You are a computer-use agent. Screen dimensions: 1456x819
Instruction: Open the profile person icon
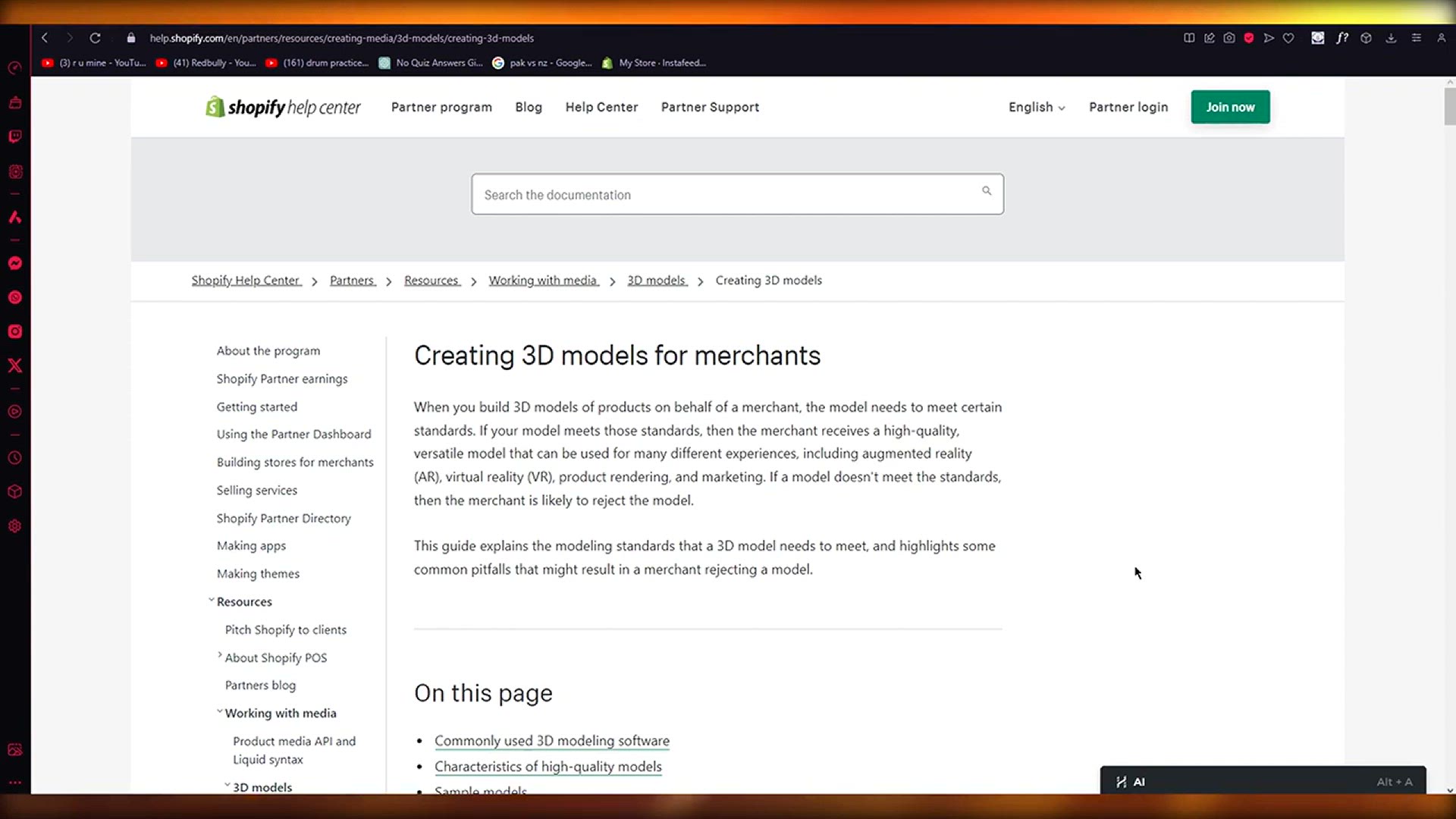[1441, 38]
